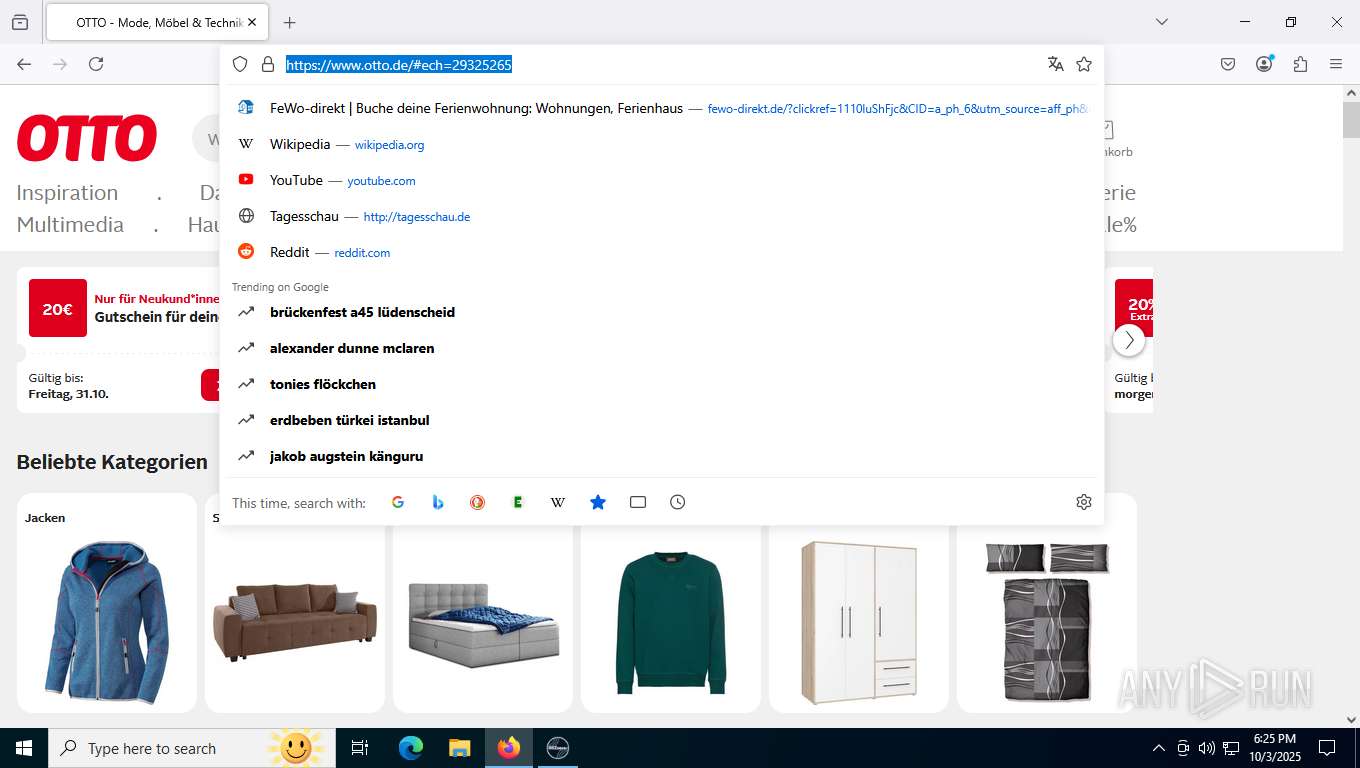
Task: Search this time with Wikipedia
Action: pos(558,502)
